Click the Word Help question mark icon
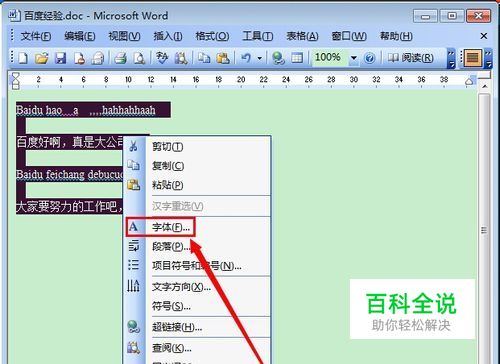 click(x=369, y=58)
